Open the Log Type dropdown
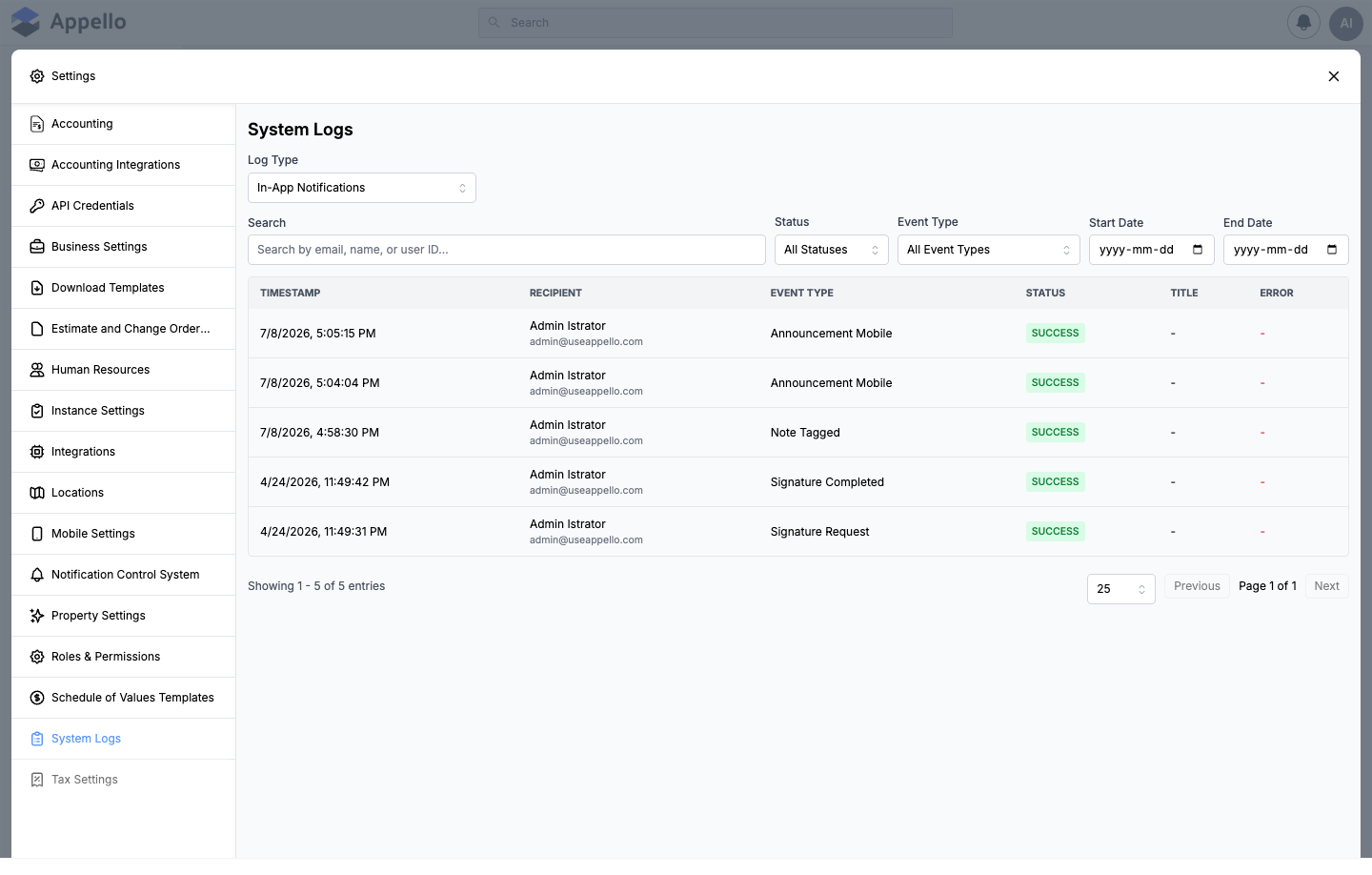The image size is (1372, 875). (362, 188)
